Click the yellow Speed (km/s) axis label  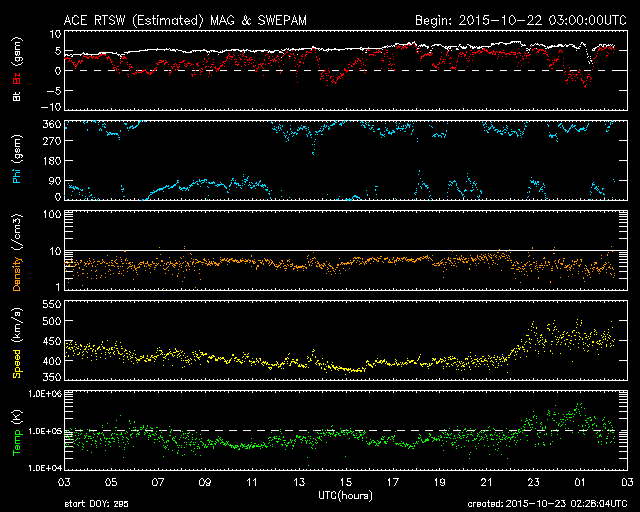(17, 342)
